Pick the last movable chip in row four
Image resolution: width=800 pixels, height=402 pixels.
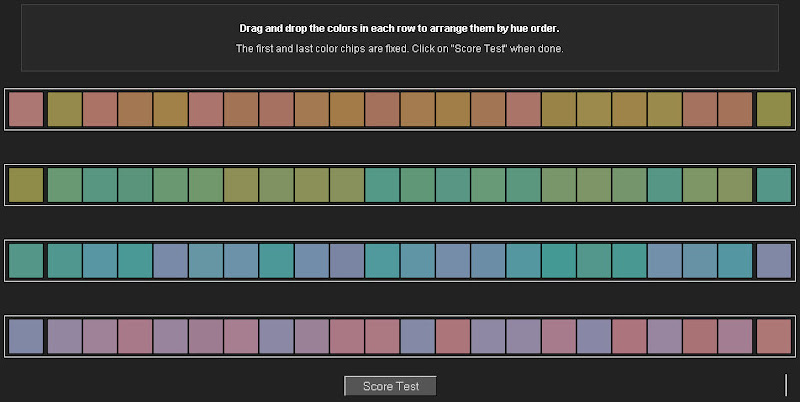click(734, 337)
